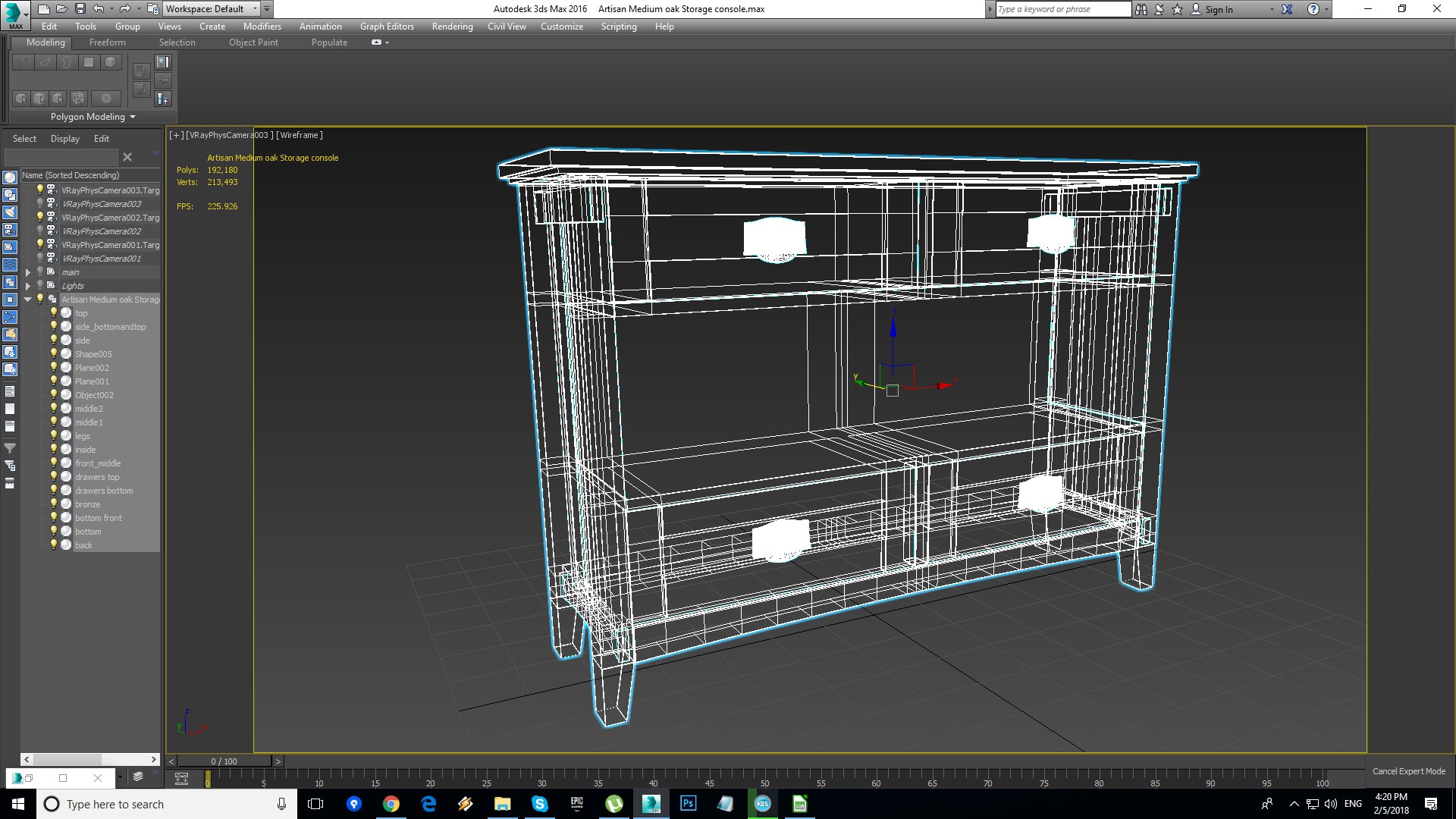Click the New Scene icon in quick access toolbar

[x=43, y=9]
